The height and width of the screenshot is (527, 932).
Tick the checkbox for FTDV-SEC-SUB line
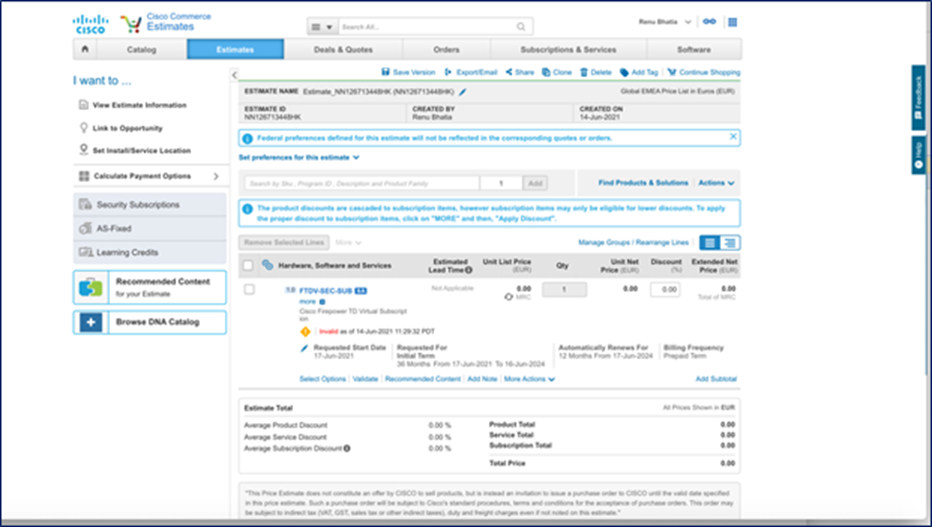[x=249, y=289]
